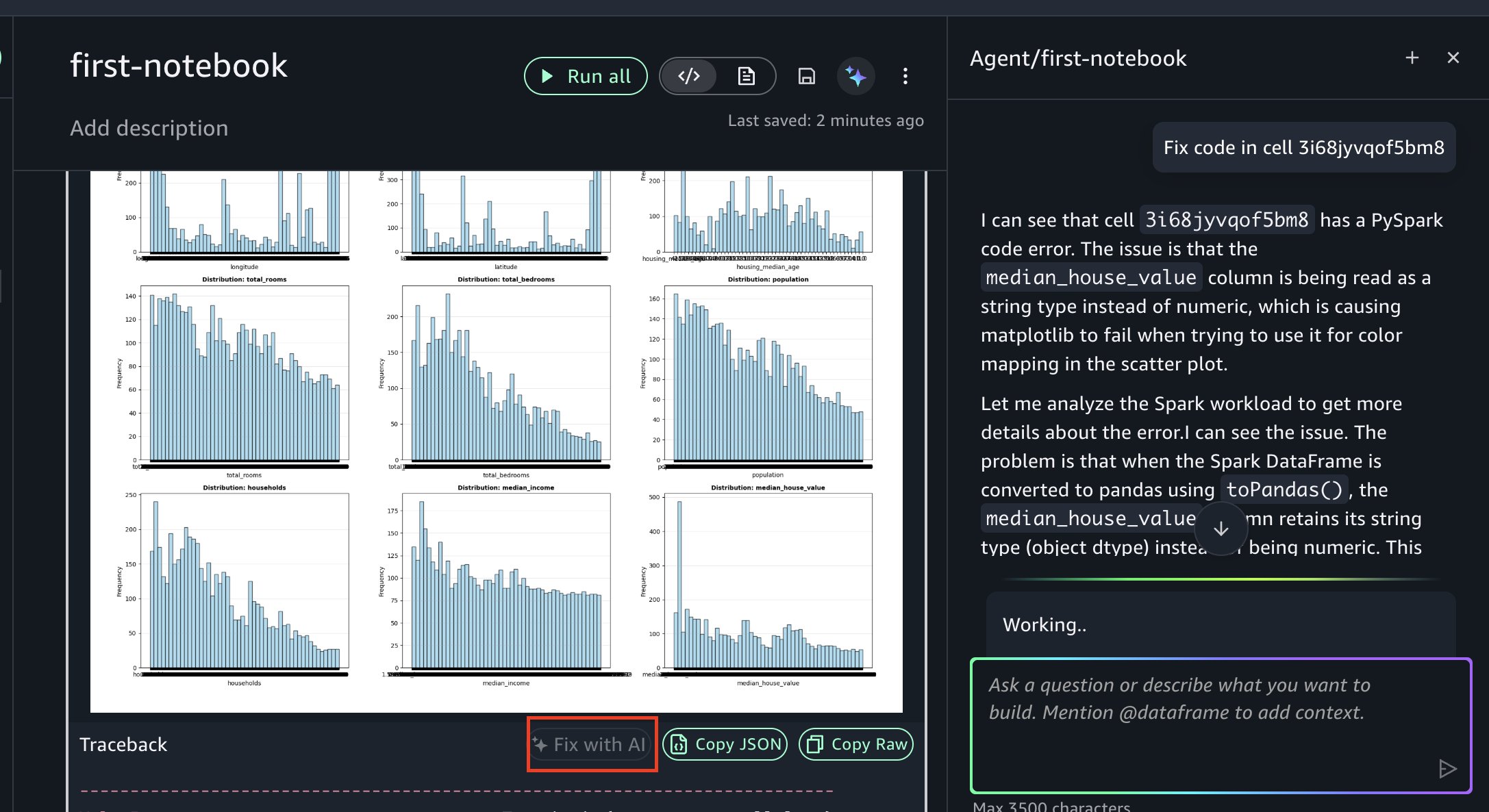Click the total_rooms distribution histogram
The width and height of the screenshot is (1489, 812).
(x=245, y=373)
